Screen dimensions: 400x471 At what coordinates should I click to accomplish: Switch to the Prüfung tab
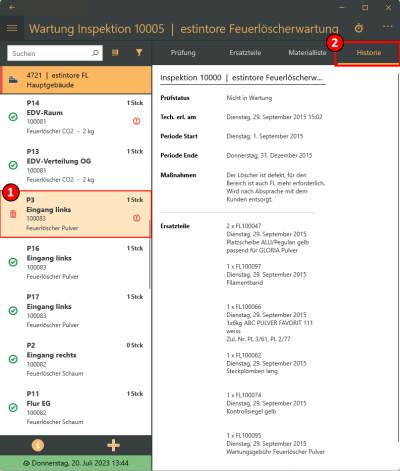183,53
